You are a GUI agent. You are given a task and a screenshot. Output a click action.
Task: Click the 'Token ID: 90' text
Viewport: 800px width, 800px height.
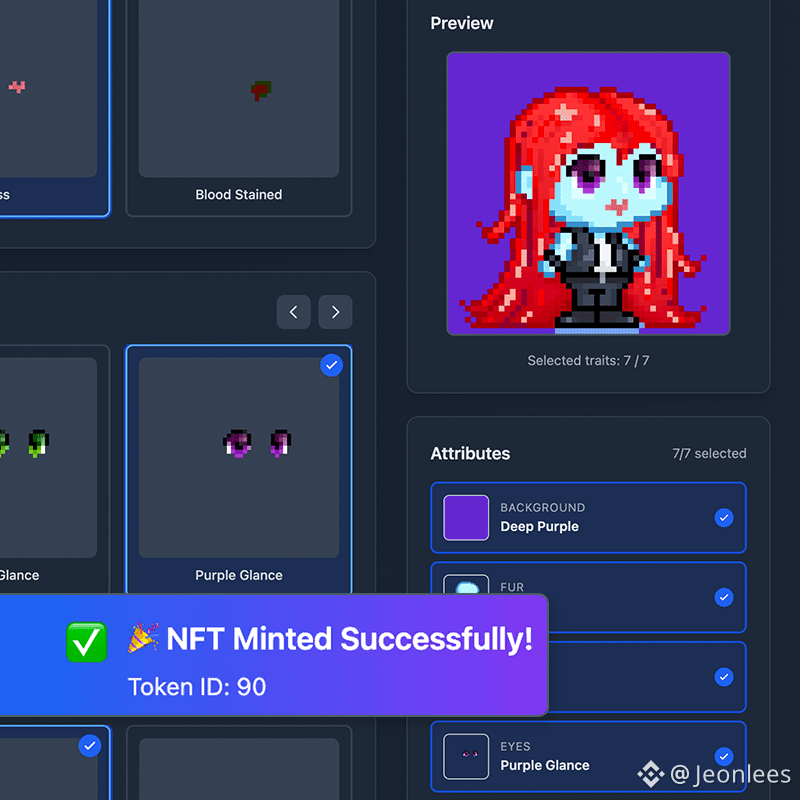[x=197, y=687]
